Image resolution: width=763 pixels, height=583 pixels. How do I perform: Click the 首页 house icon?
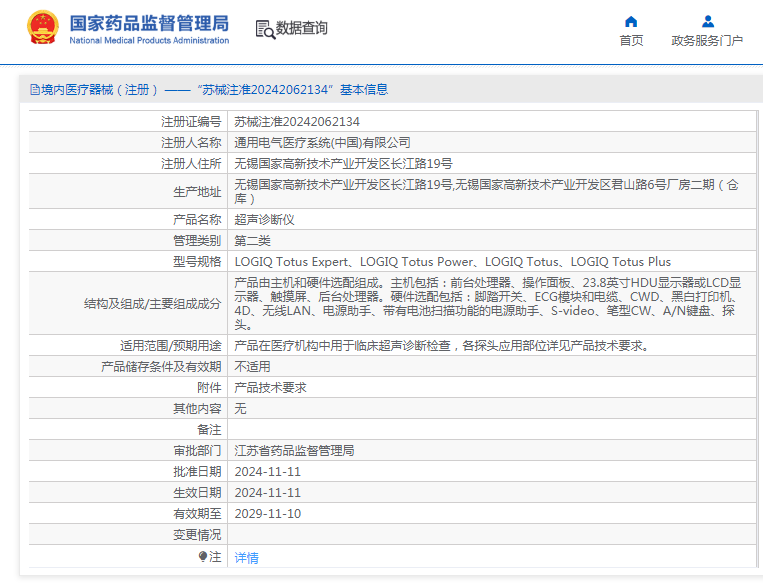631,21
